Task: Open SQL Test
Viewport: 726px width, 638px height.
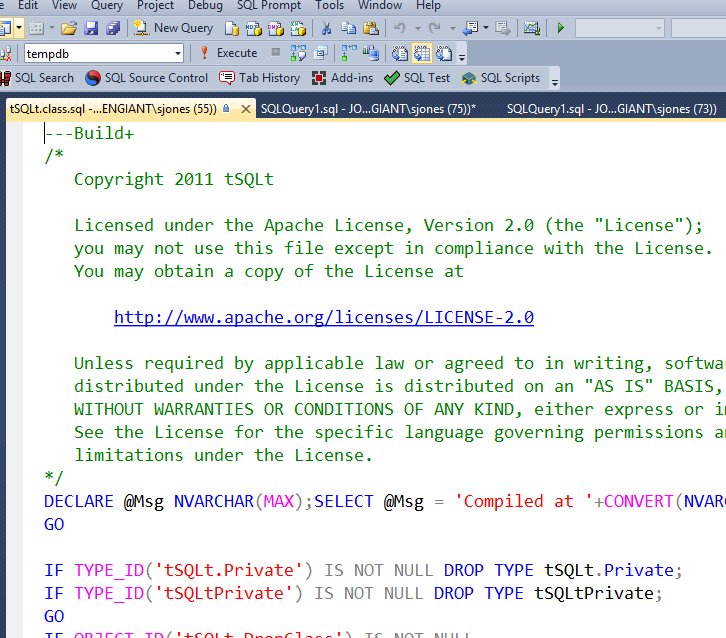Action: click(x=417, y=78)
